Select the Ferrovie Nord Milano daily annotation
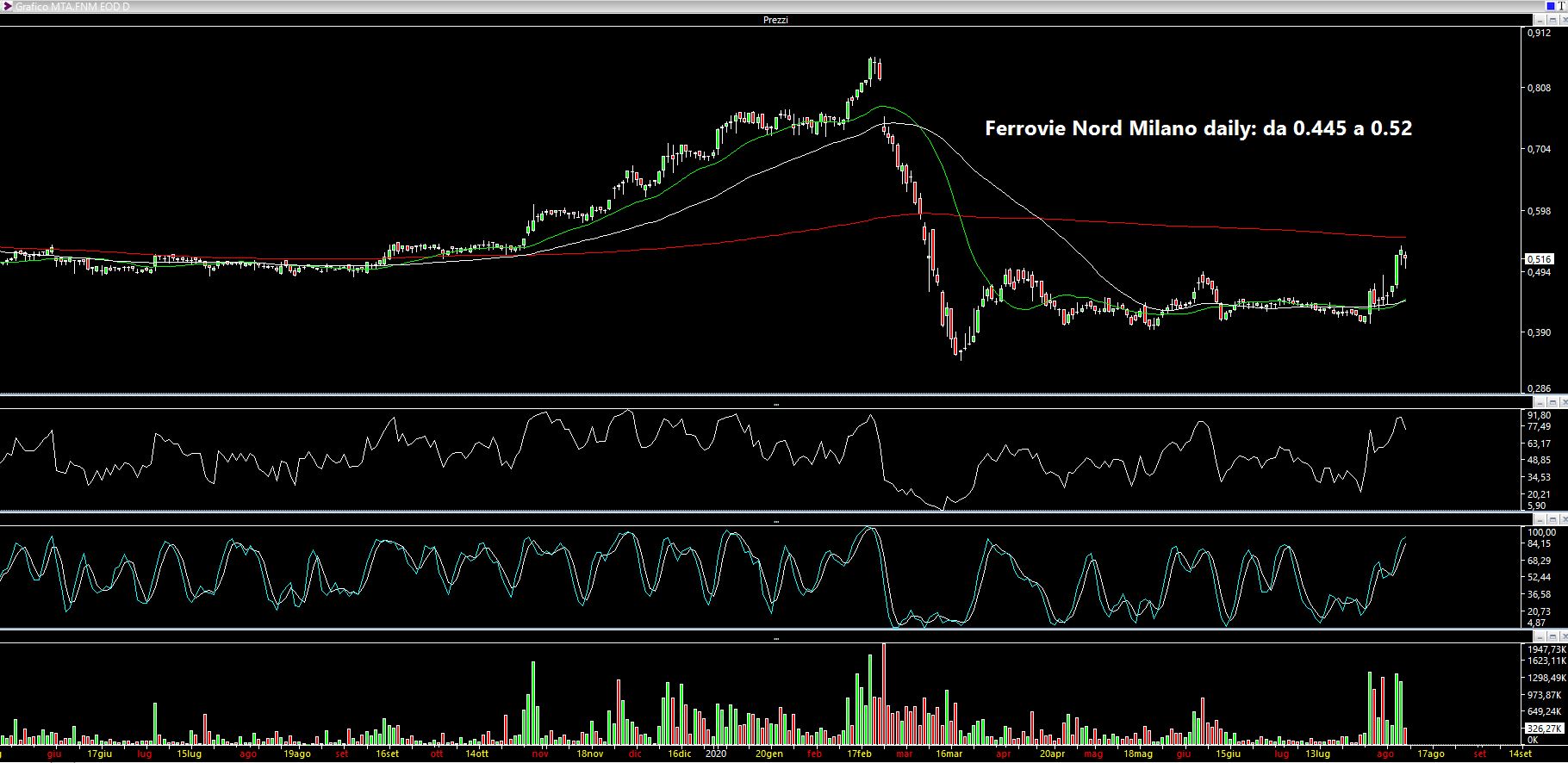The width and height of the screenshot is (1568, 763). point(1198,128)
